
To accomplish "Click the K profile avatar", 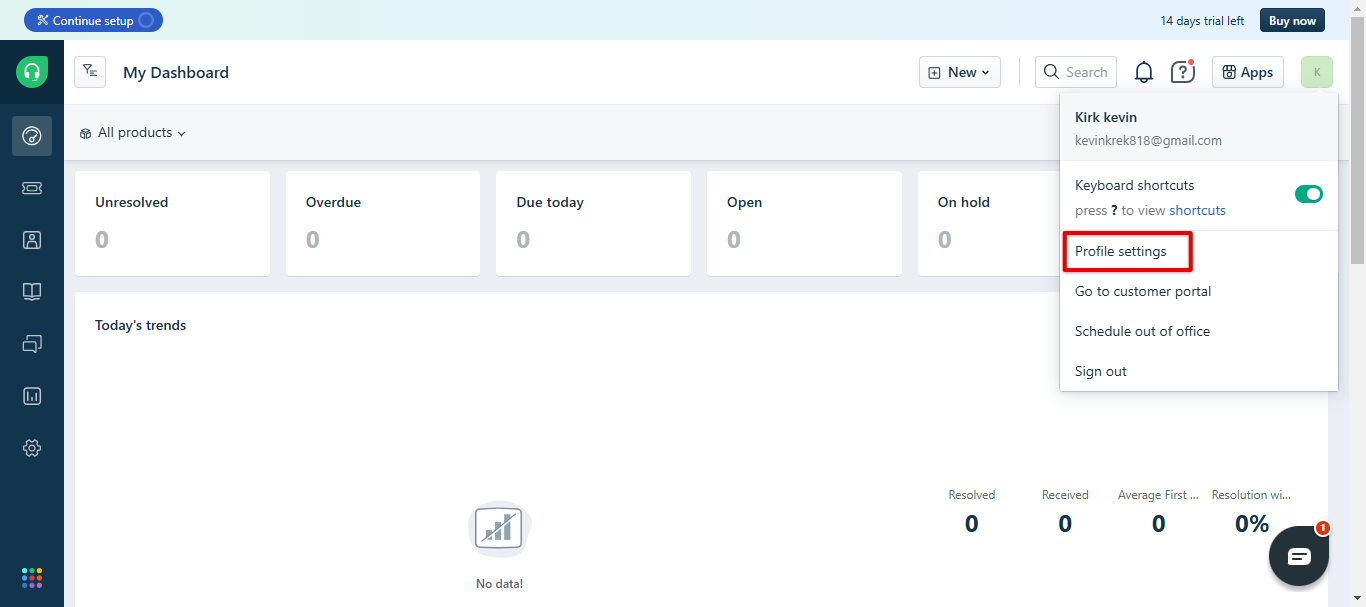I will point(1317,72).
